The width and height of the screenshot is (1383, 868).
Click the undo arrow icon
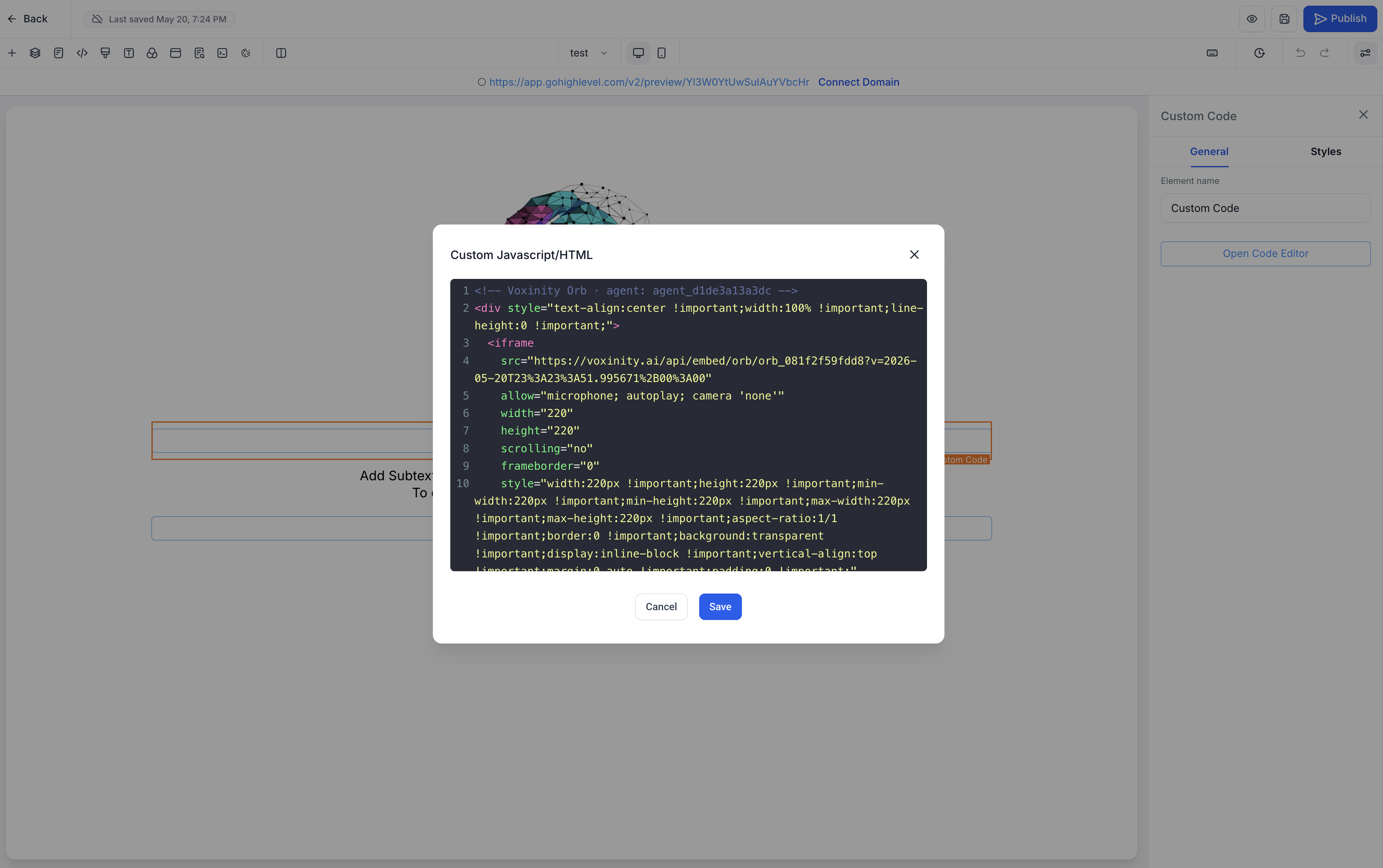tap(1300, 53)
